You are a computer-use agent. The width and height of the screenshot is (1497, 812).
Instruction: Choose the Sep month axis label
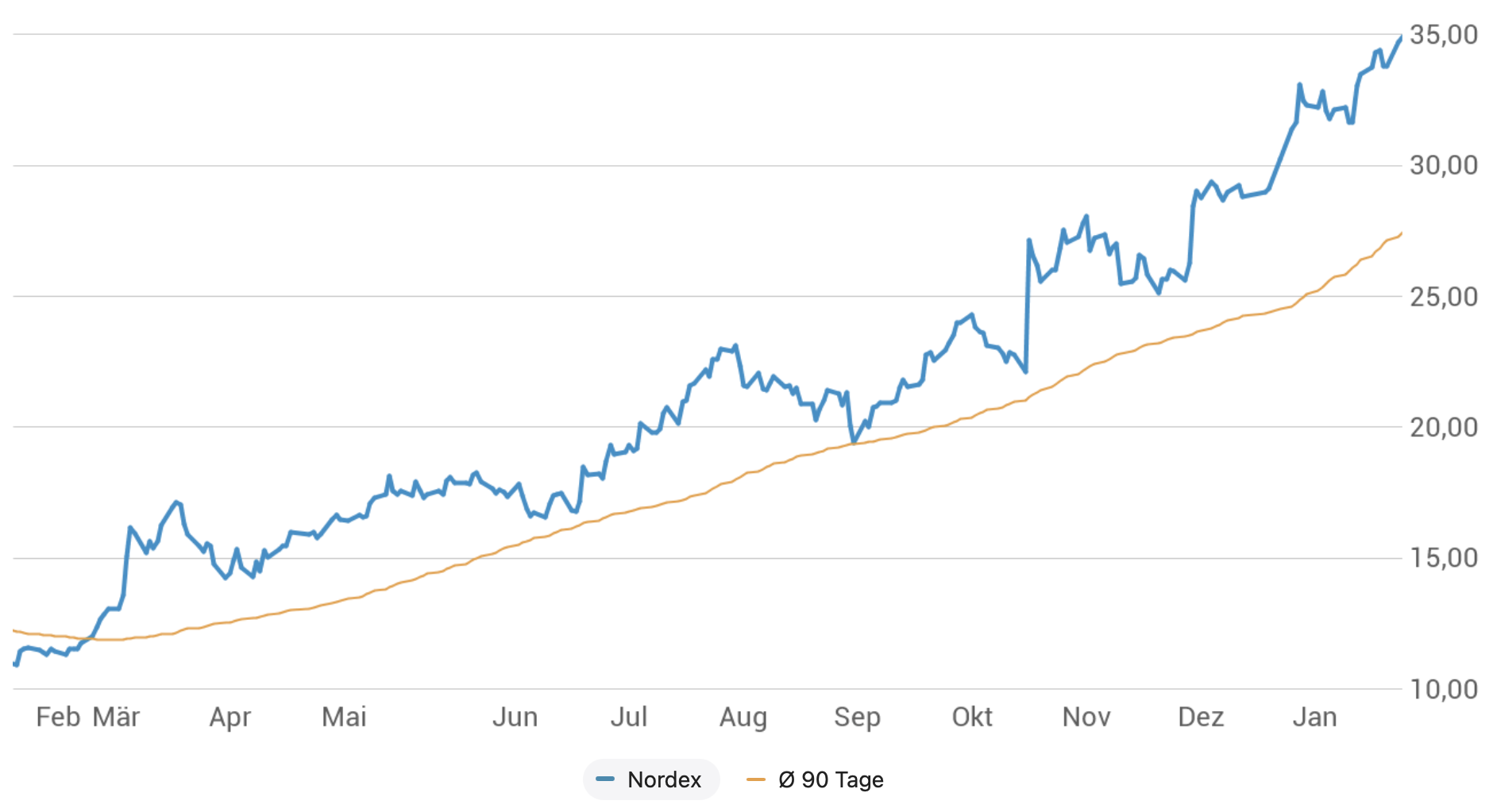click(x=857, y=717)
